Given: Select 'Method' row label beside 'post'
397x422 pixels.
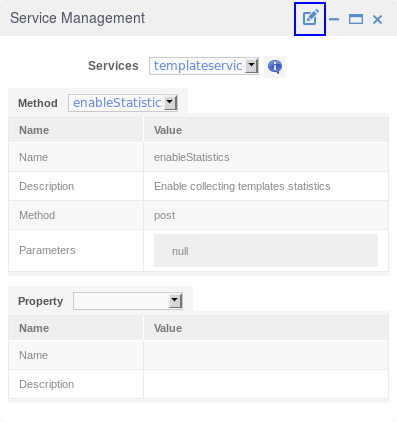Looking at the screenshot, I should tap(37, 215).
